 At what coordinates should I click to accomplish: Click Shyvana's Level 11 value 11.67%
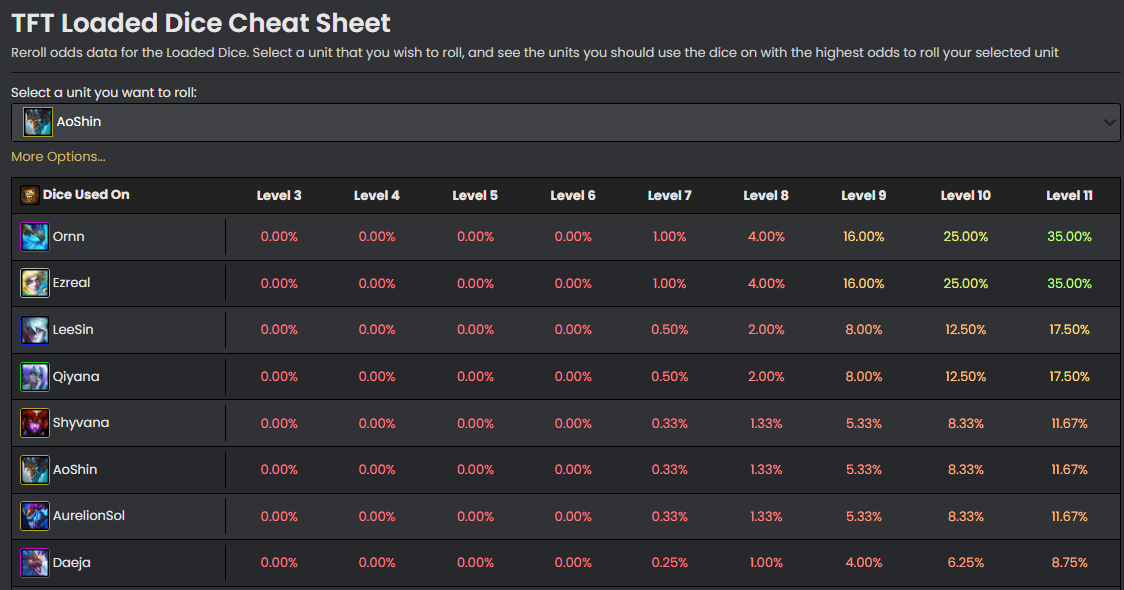(1070, 423)
